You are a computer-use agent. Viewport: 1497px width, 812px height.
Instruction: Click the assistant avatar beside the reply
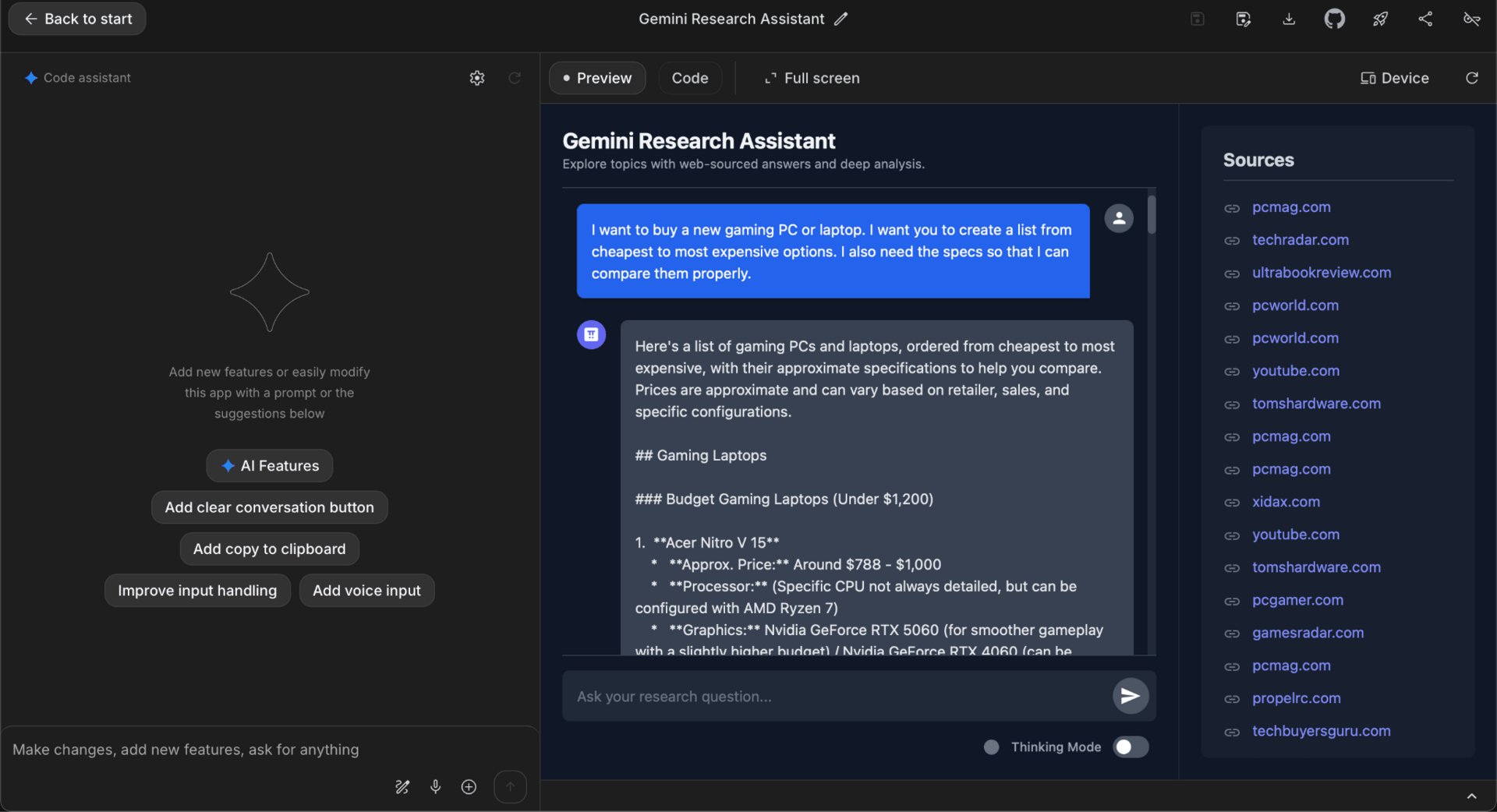click(591, 334)
